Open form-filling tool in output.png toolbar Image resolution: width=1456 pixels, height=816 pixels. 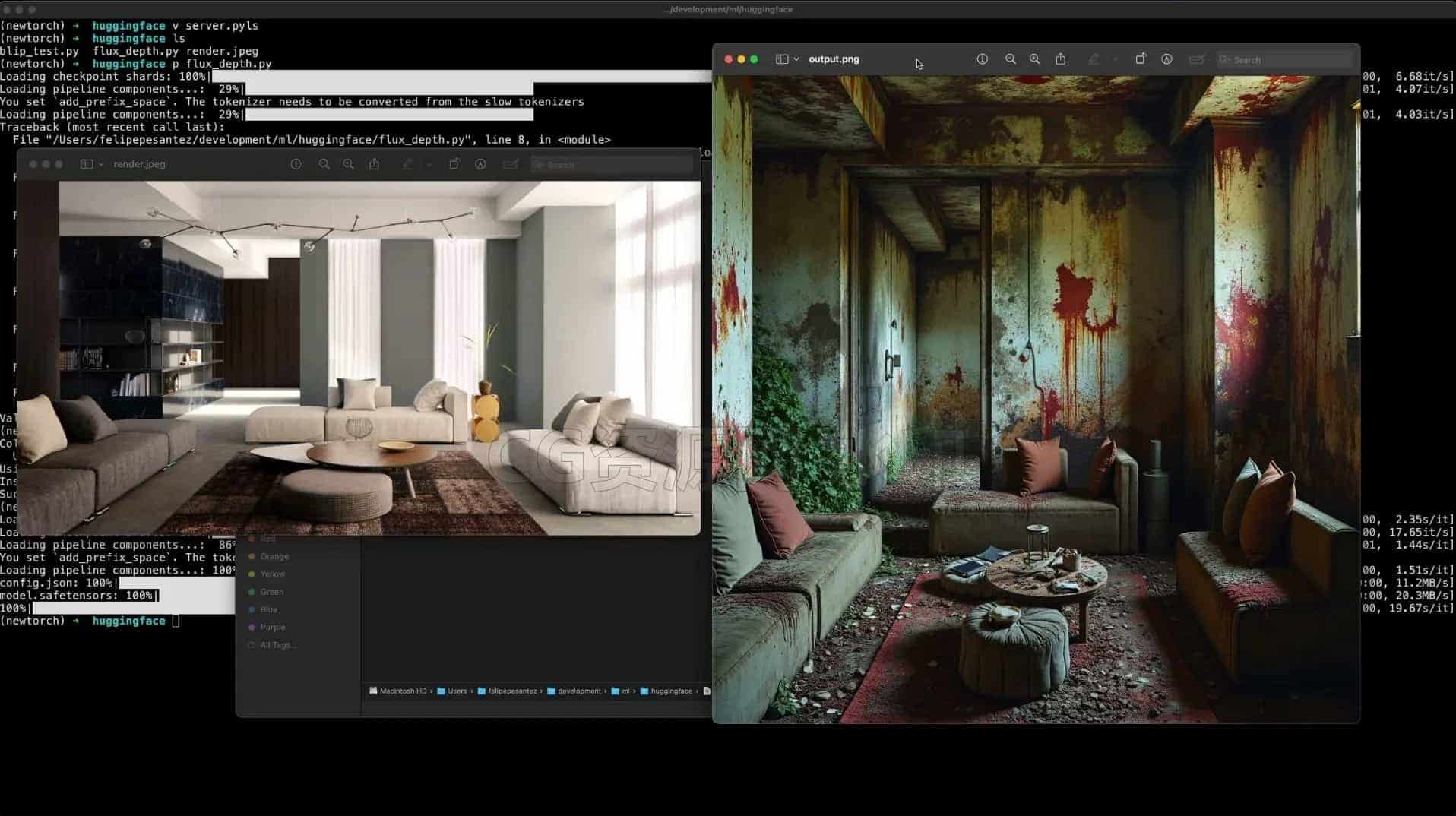pyautogui.click(x=1196, y=59)
